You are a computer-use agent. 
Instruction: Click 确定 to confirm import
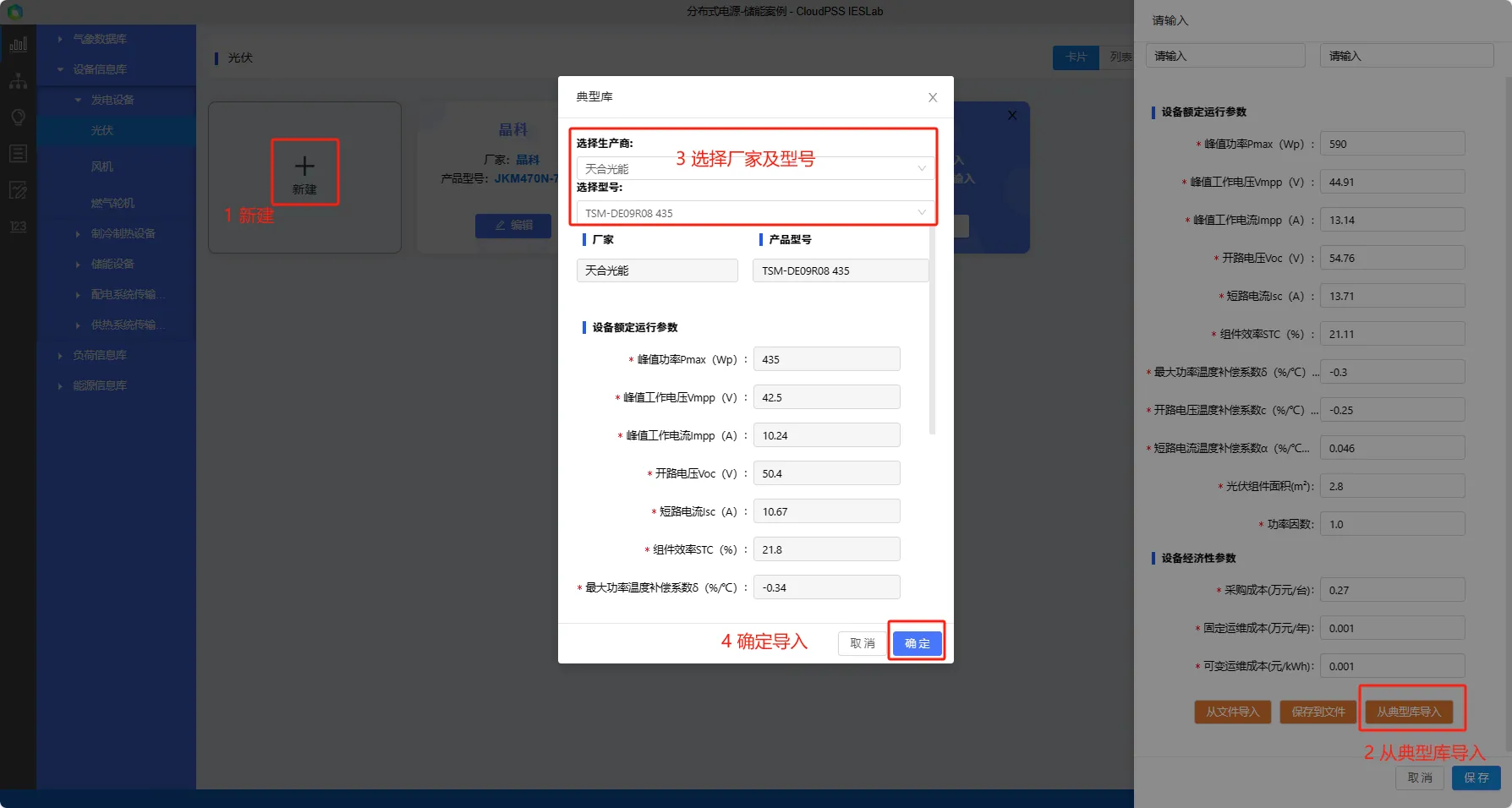(917, 643)
